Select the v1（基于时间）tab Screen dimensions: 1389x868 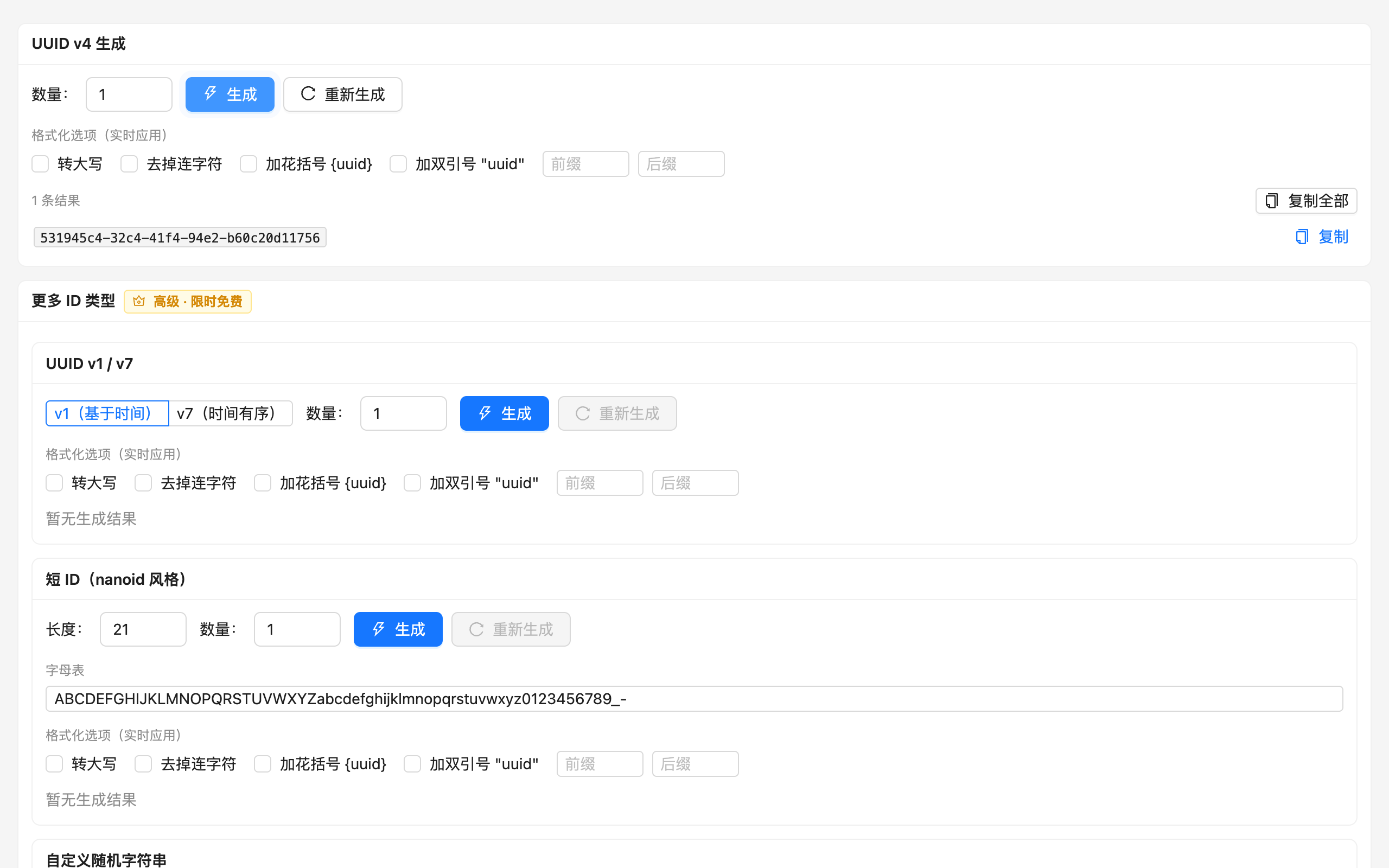coord(107,413)
